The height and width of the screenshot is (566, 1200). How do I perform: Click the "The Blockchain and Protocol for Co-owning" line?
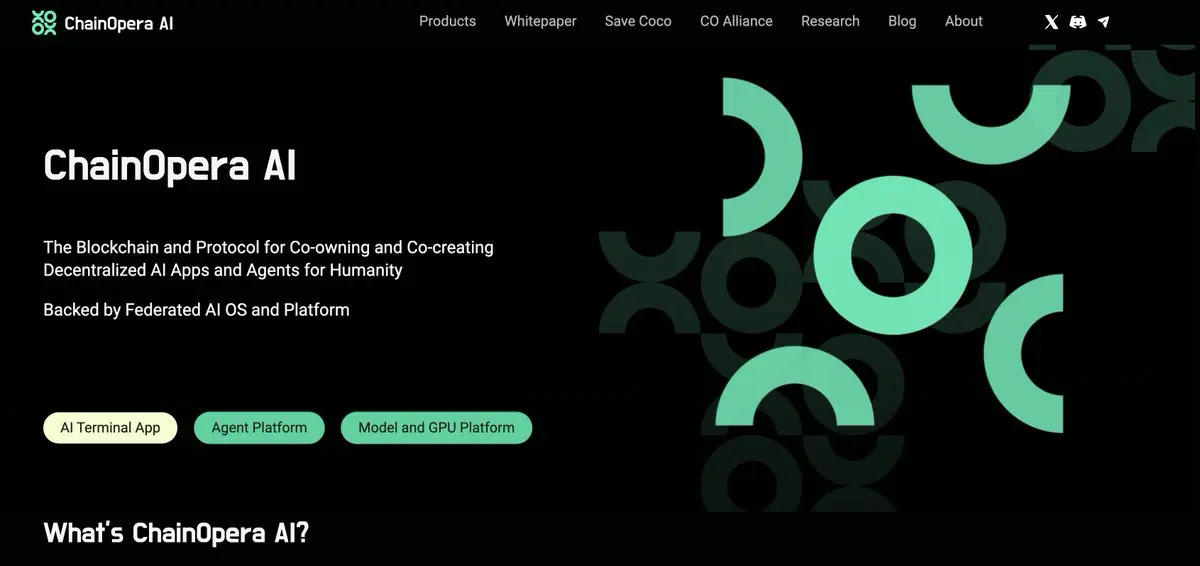tap(268, 247)
